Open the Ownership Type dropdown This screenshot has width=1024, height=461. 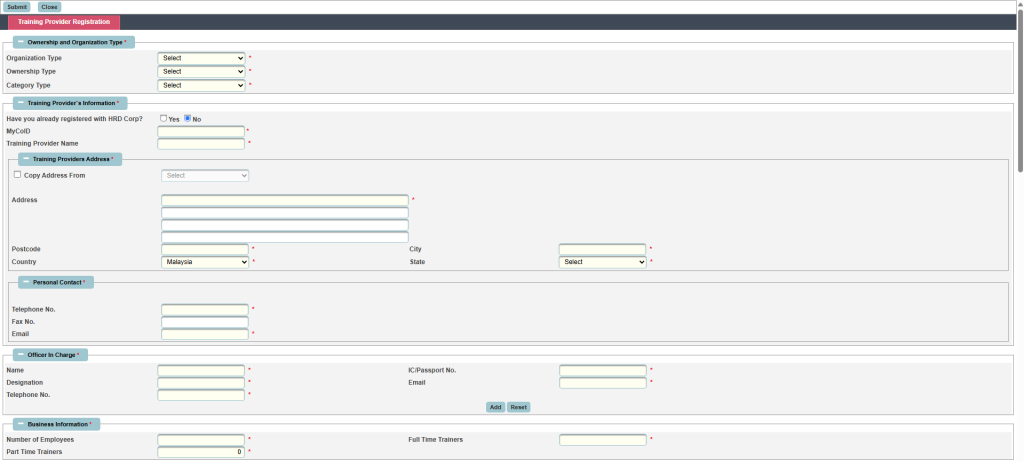click(x=201, y=71)
